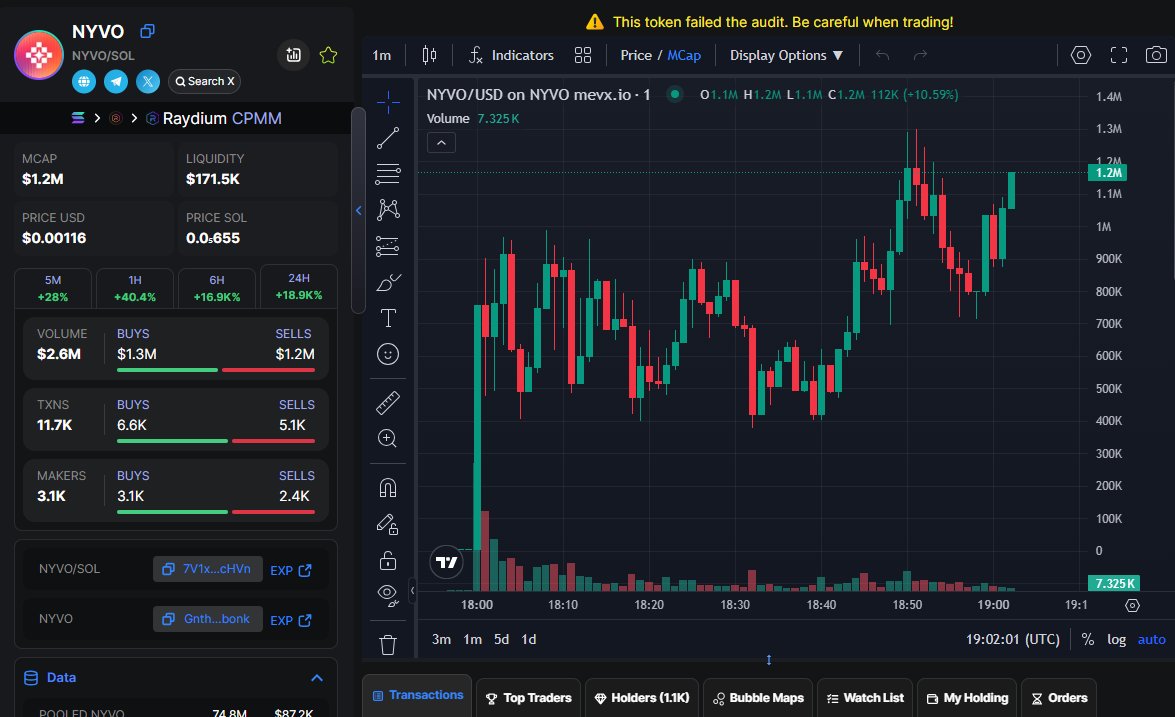Open time axis settings gear

coord(1132,605)
